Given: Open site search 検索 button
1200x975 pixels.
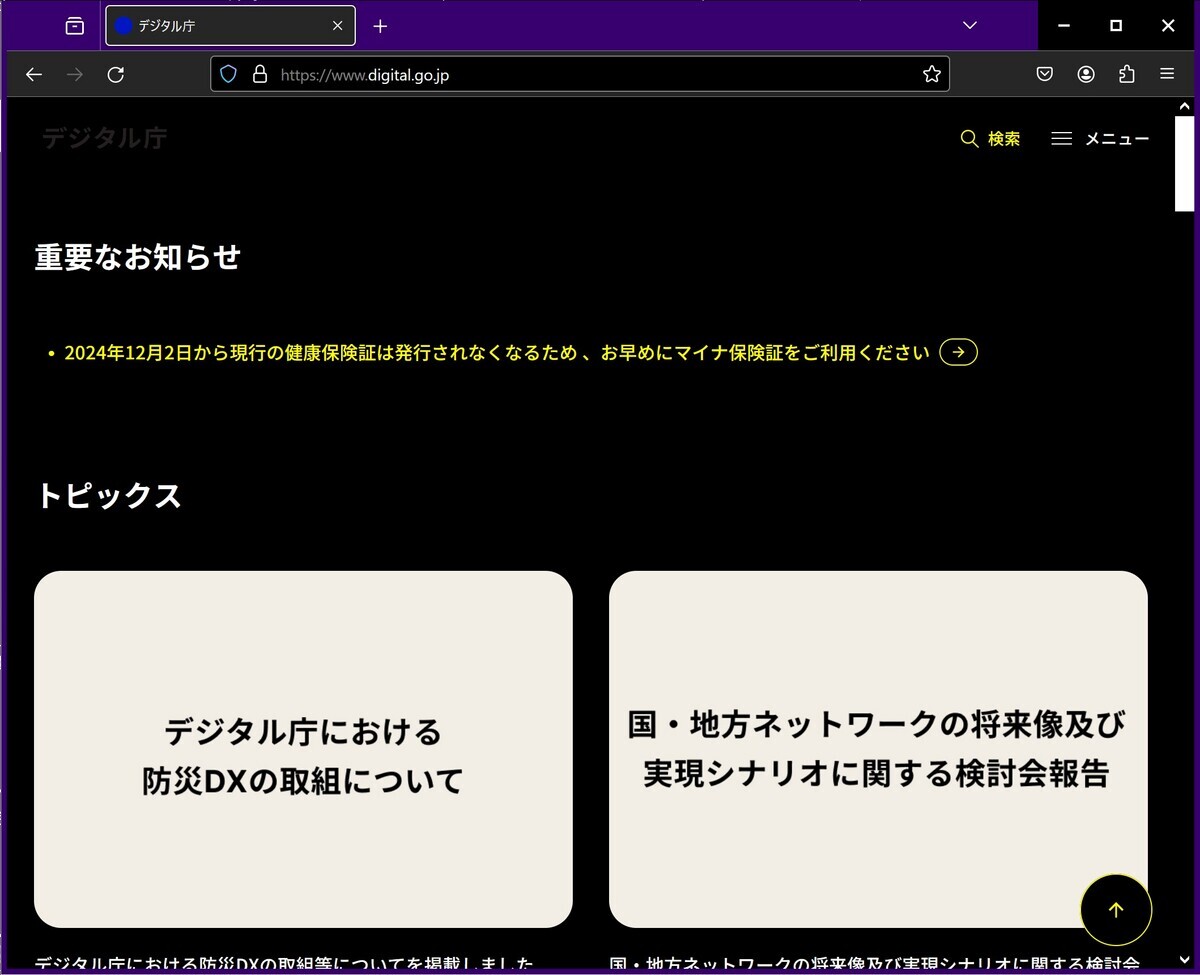Looking at the screenshot, I should point(990,139).
